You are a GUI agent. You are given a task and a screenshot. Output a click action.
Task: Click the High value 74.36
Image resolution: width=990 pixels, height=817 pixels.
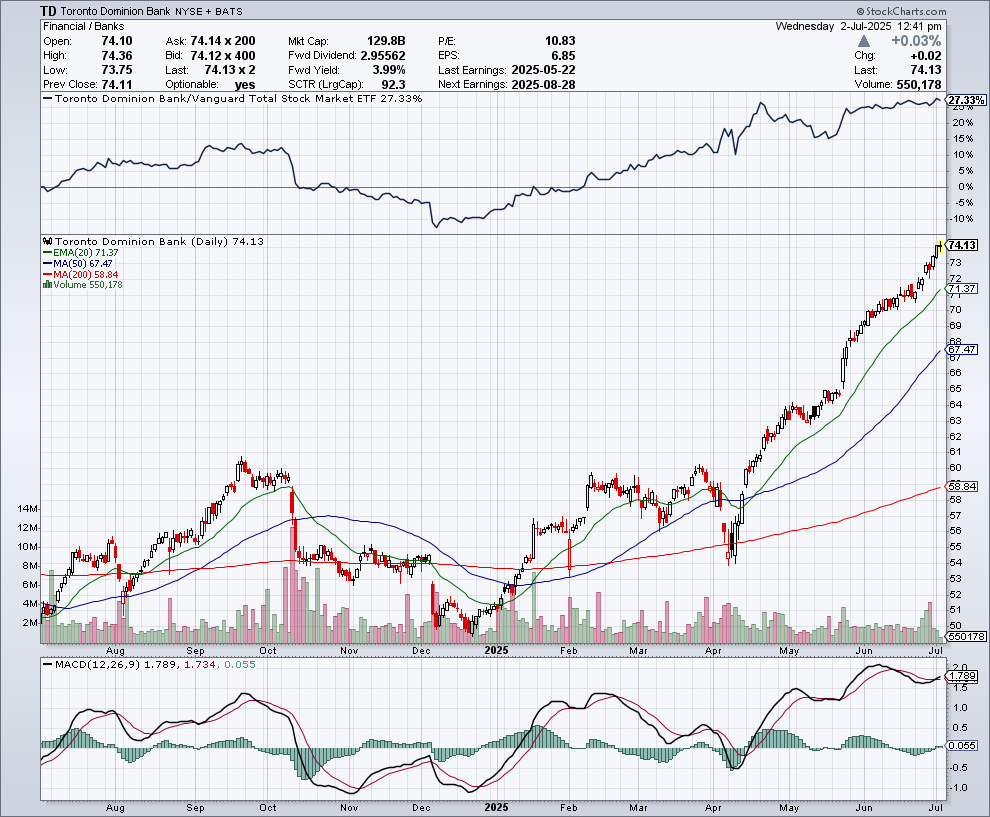117,56
